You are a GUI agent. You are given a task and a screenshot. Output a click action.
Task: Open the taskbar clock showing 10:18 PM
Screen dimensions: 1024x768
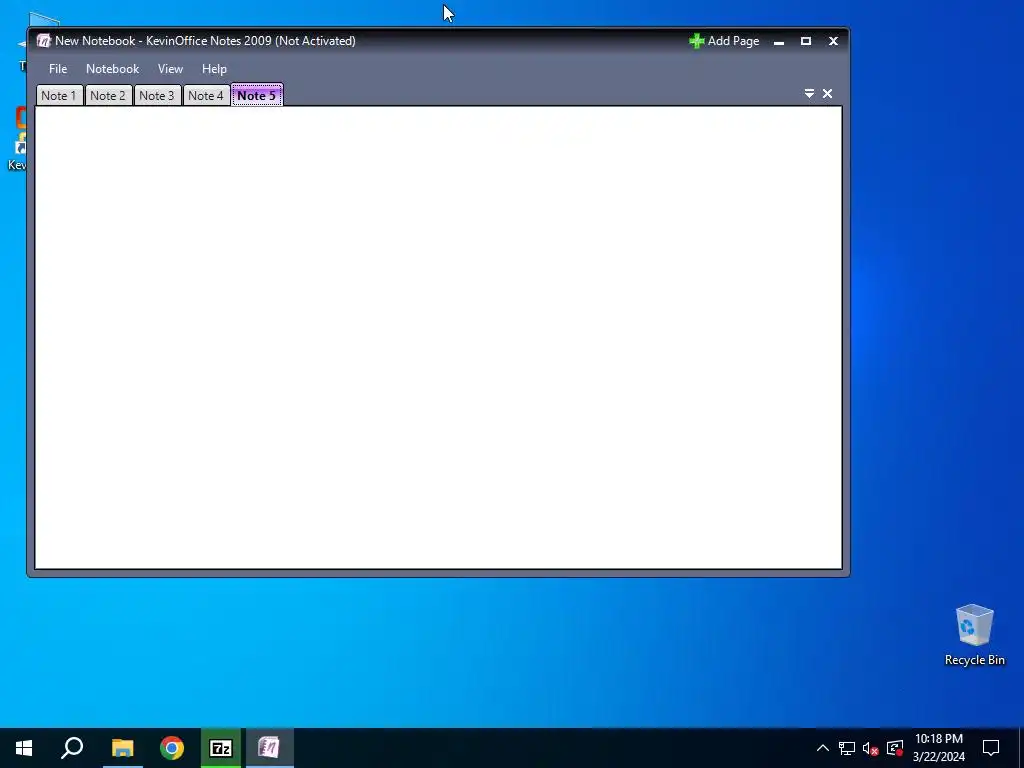pyautogui.click(x=938, y=748)
